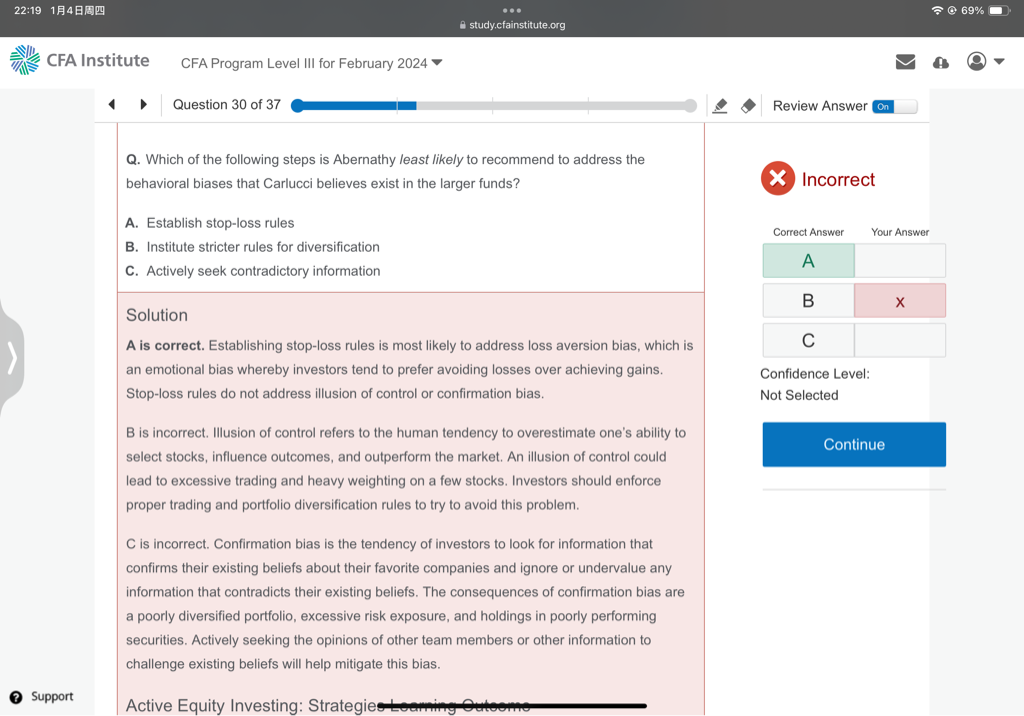Screen dimensions: 1024x716
Task: Click the study.cfainstitute.org address bar
Action: click(512, 25)
